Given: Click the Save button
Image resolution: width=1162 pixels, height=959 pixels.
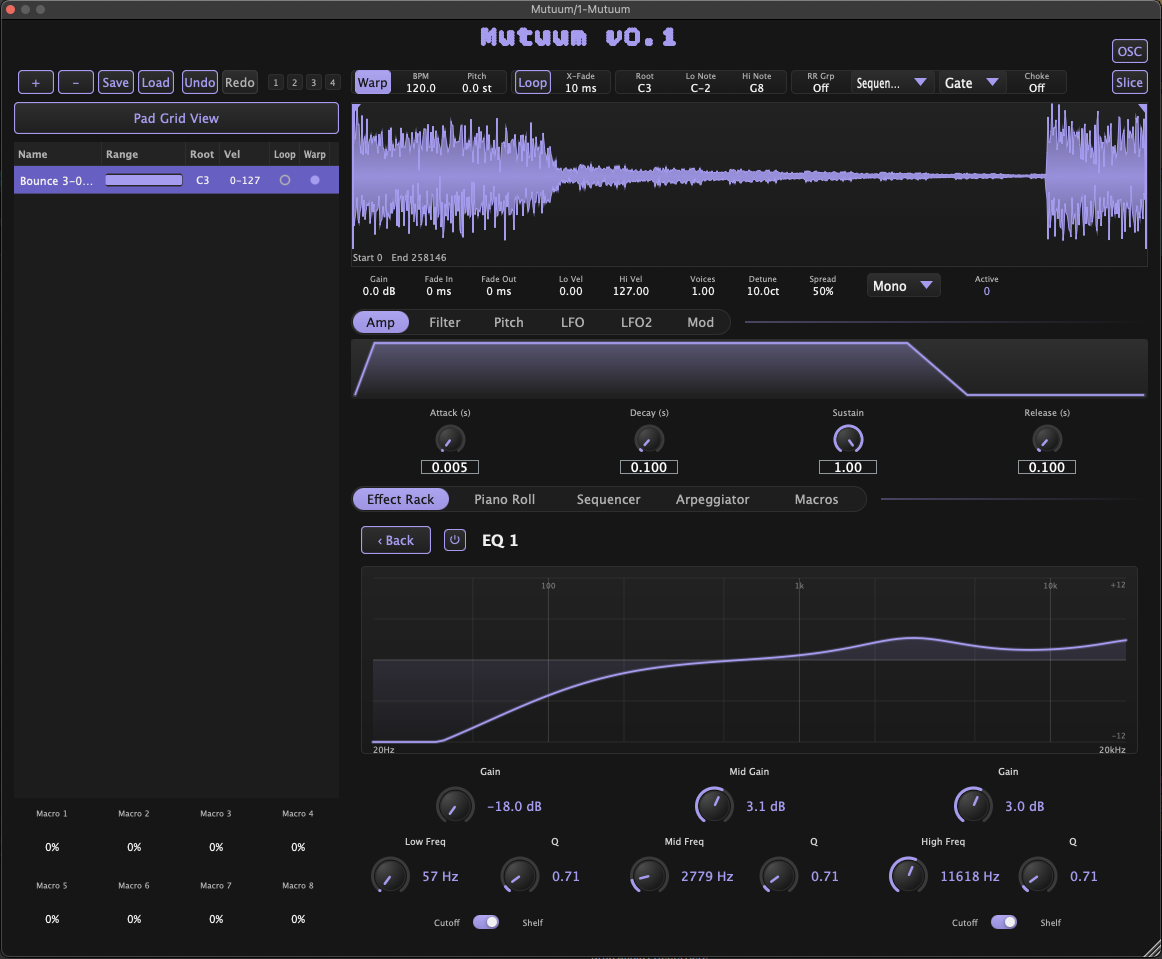Looking at the screenshot, I should pos(116,82).
